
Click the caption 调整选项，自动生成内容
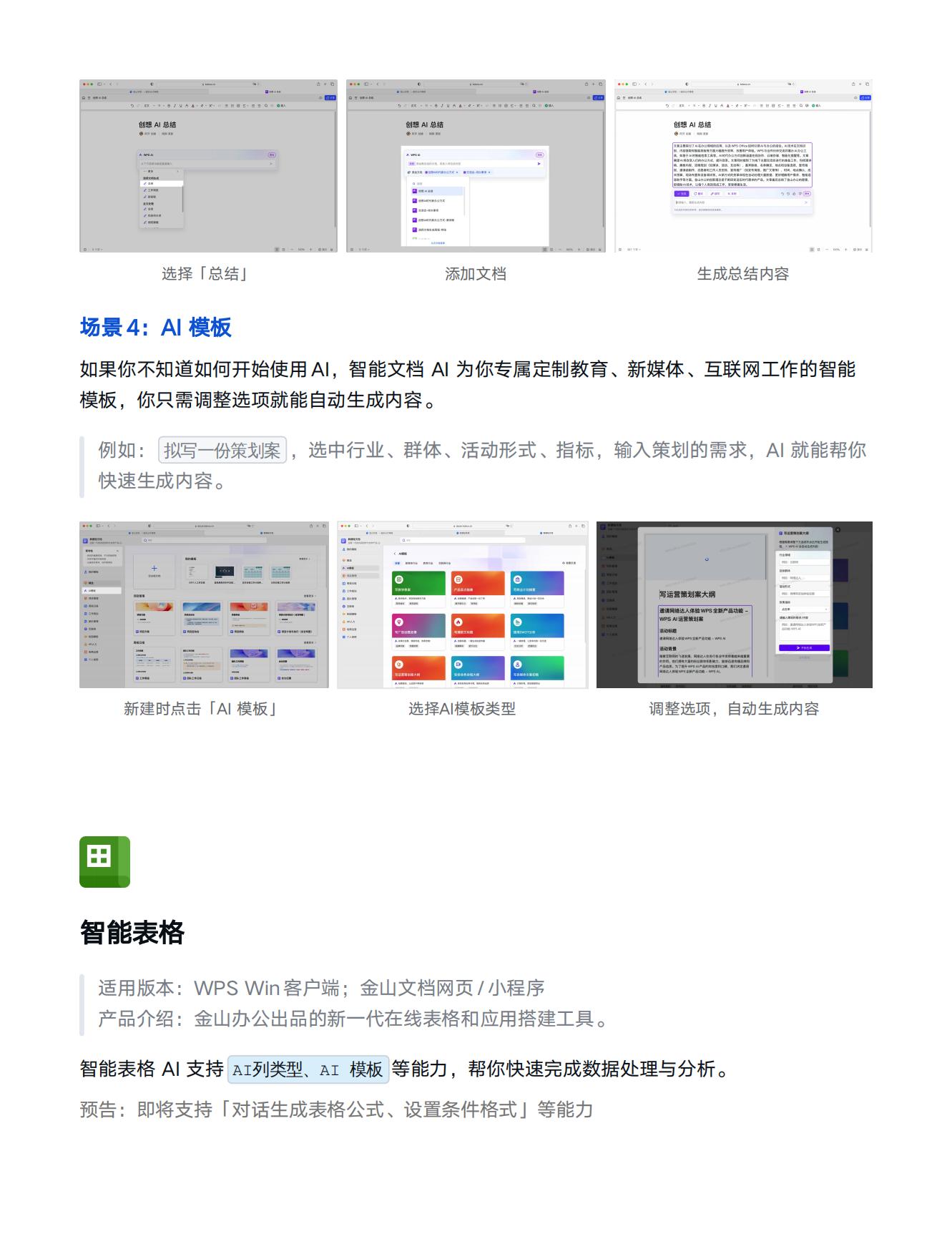coord(734,709)
